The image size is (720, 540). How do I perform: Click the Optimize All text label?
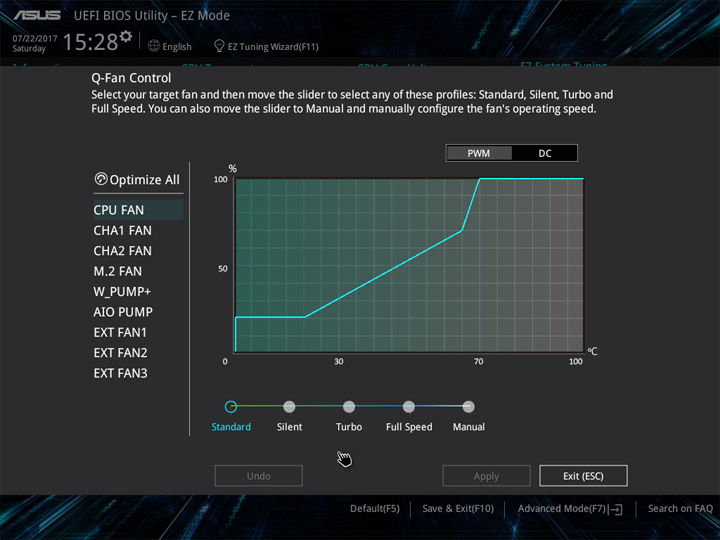point(145,180)
